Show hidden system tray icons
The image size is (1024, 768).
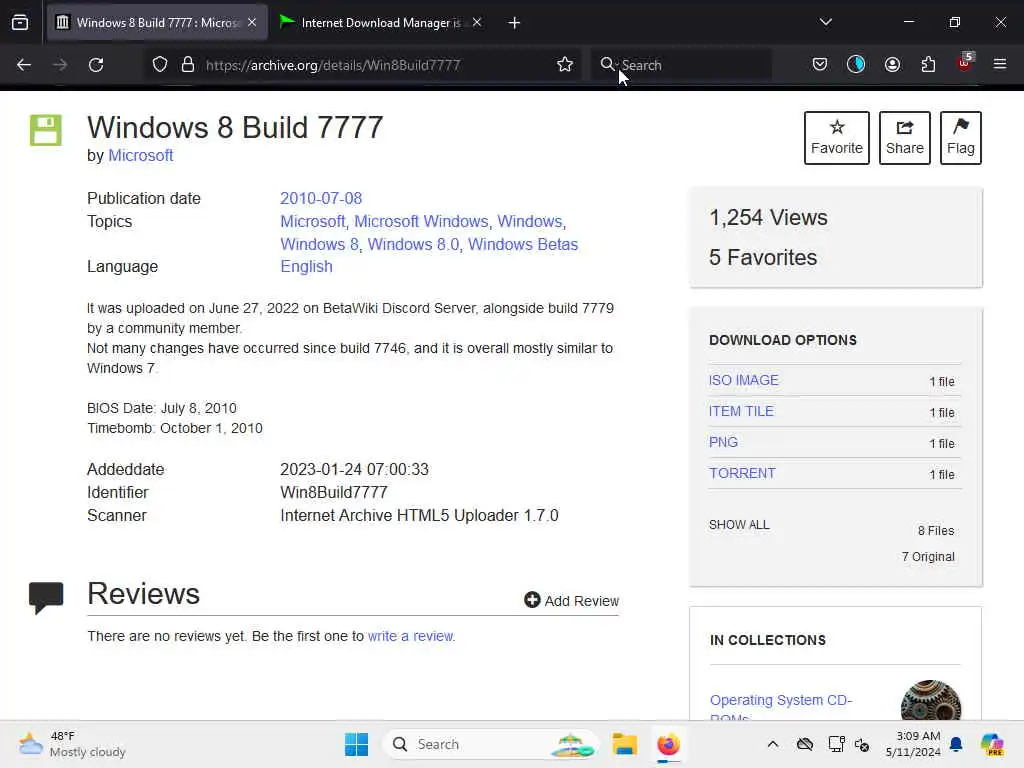point(773,744)
